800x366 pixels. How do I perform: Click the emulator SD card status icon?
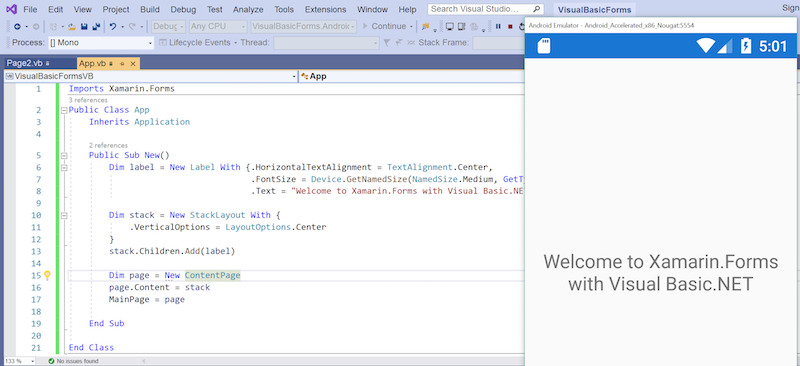544,46
